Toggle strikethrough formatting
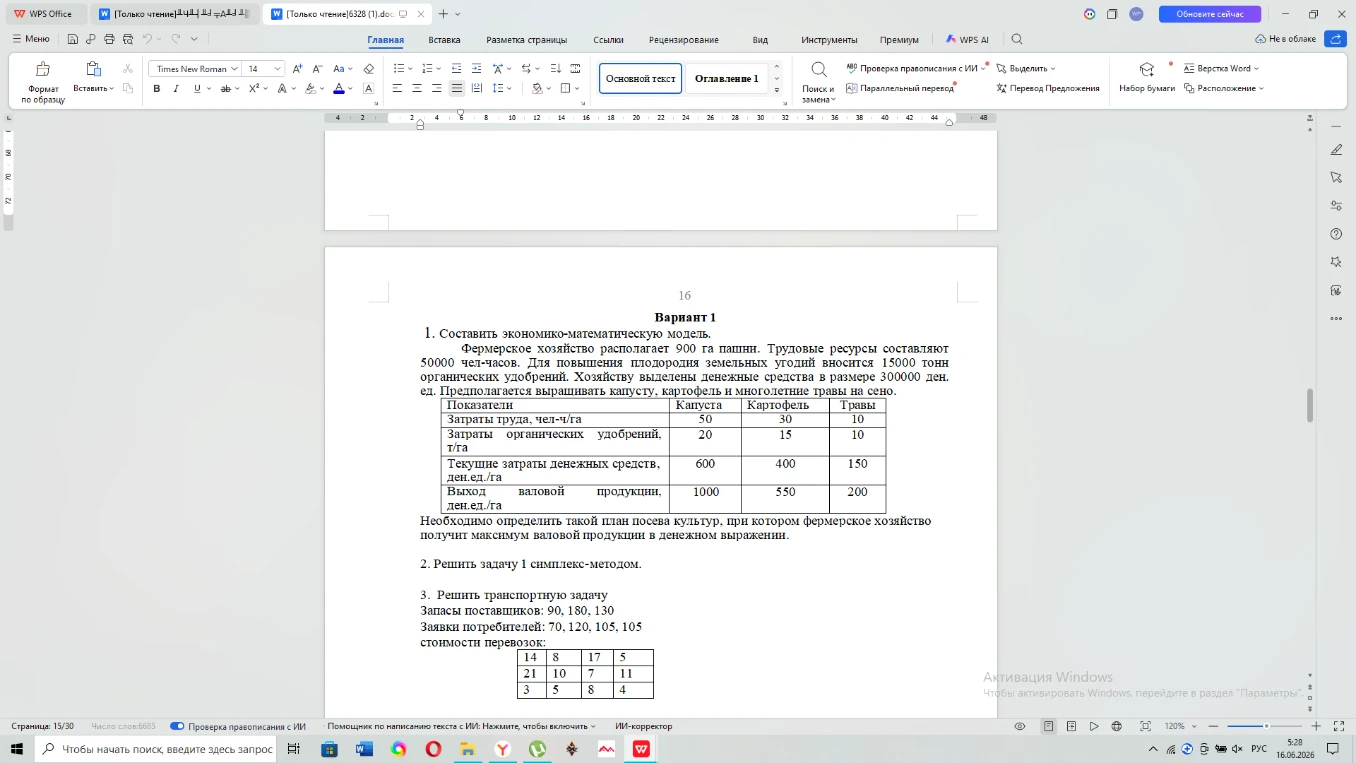 coord(225,89)
